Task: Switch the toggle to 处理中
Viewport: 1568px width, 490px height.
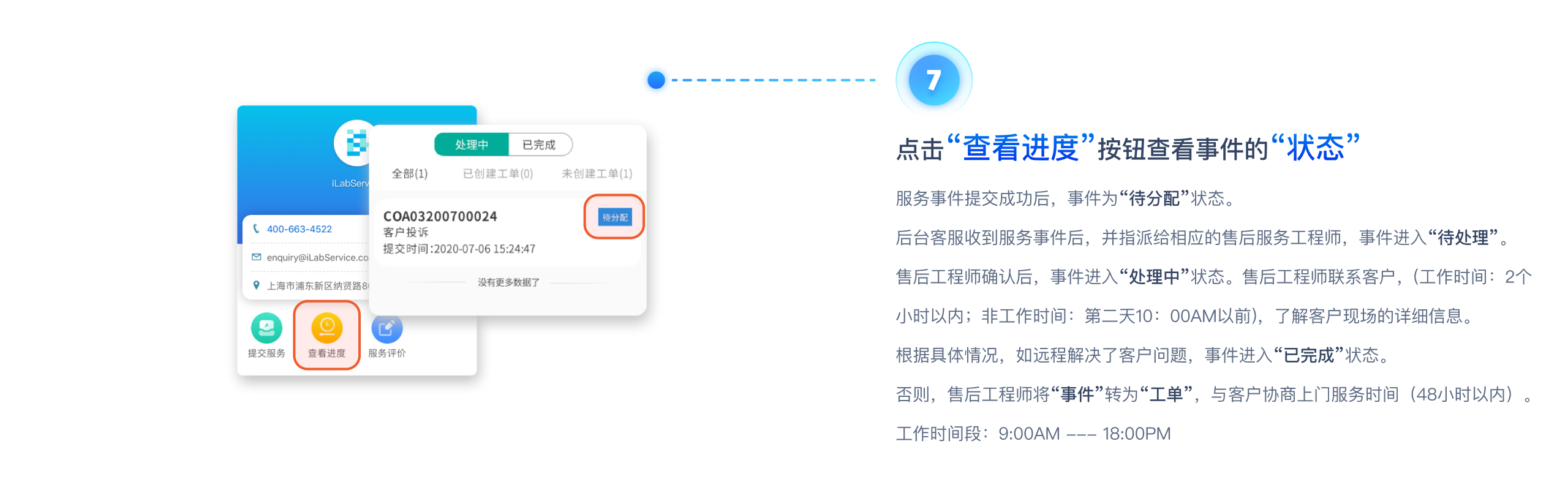Action: [x=472, y=145]
